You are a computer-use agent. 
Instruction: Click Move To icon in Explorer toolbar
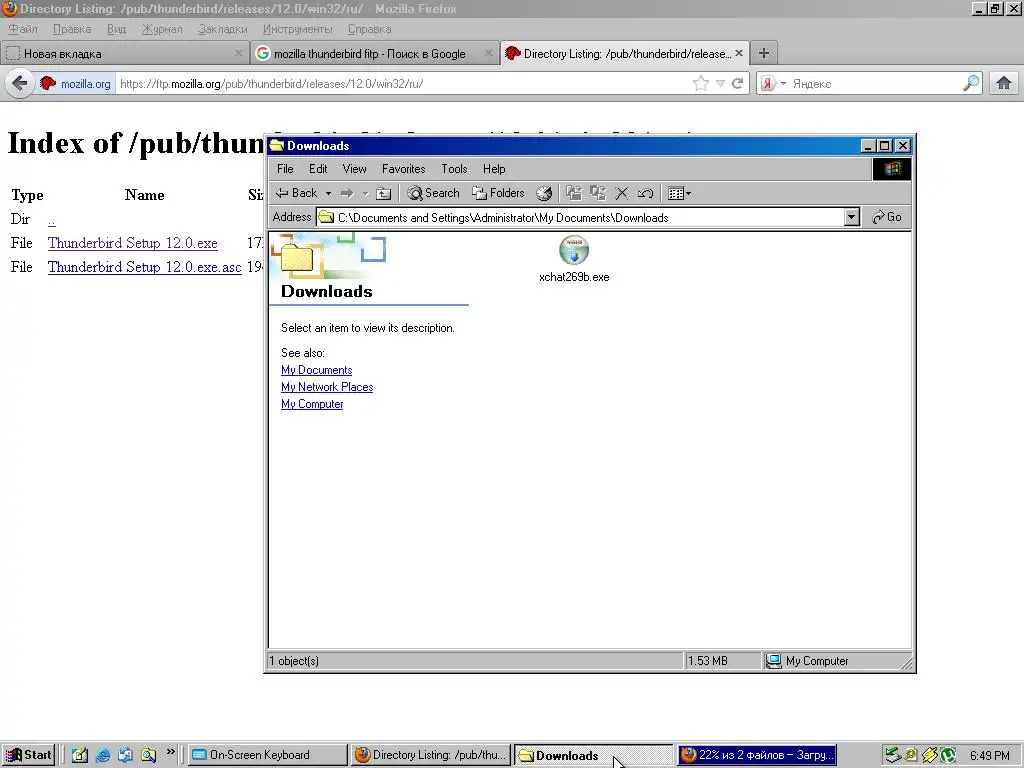574,193
